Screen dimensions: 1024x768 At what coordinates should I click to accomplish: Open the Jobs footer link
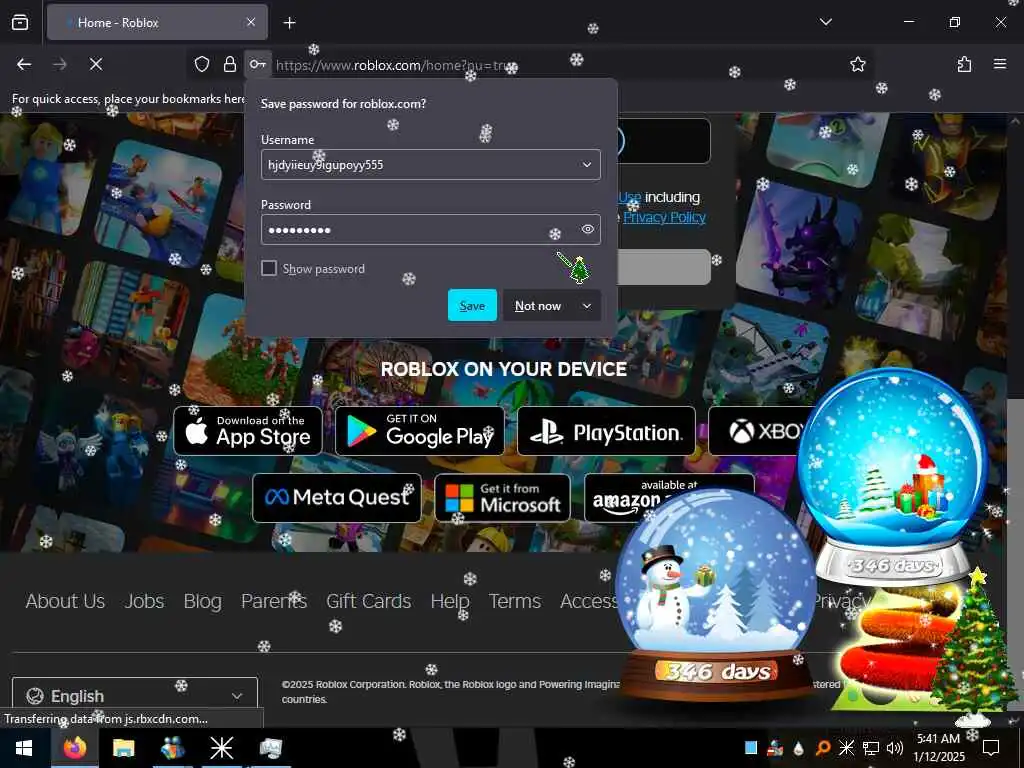144,601
